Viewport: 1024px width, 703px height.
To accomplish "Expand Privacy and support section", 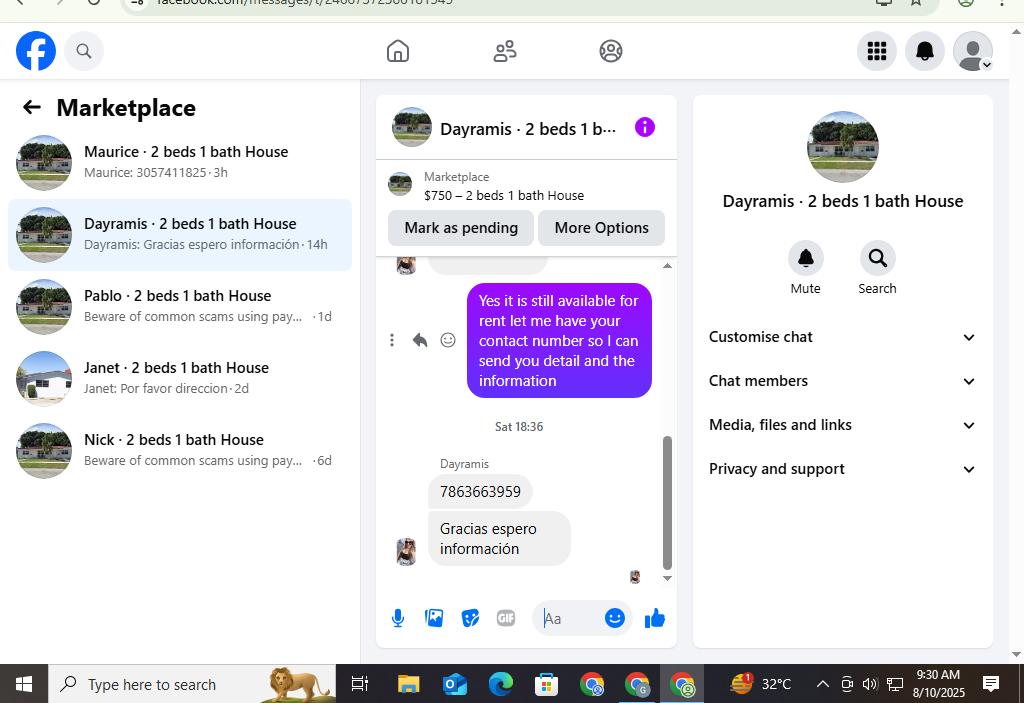I will point(842,469).
